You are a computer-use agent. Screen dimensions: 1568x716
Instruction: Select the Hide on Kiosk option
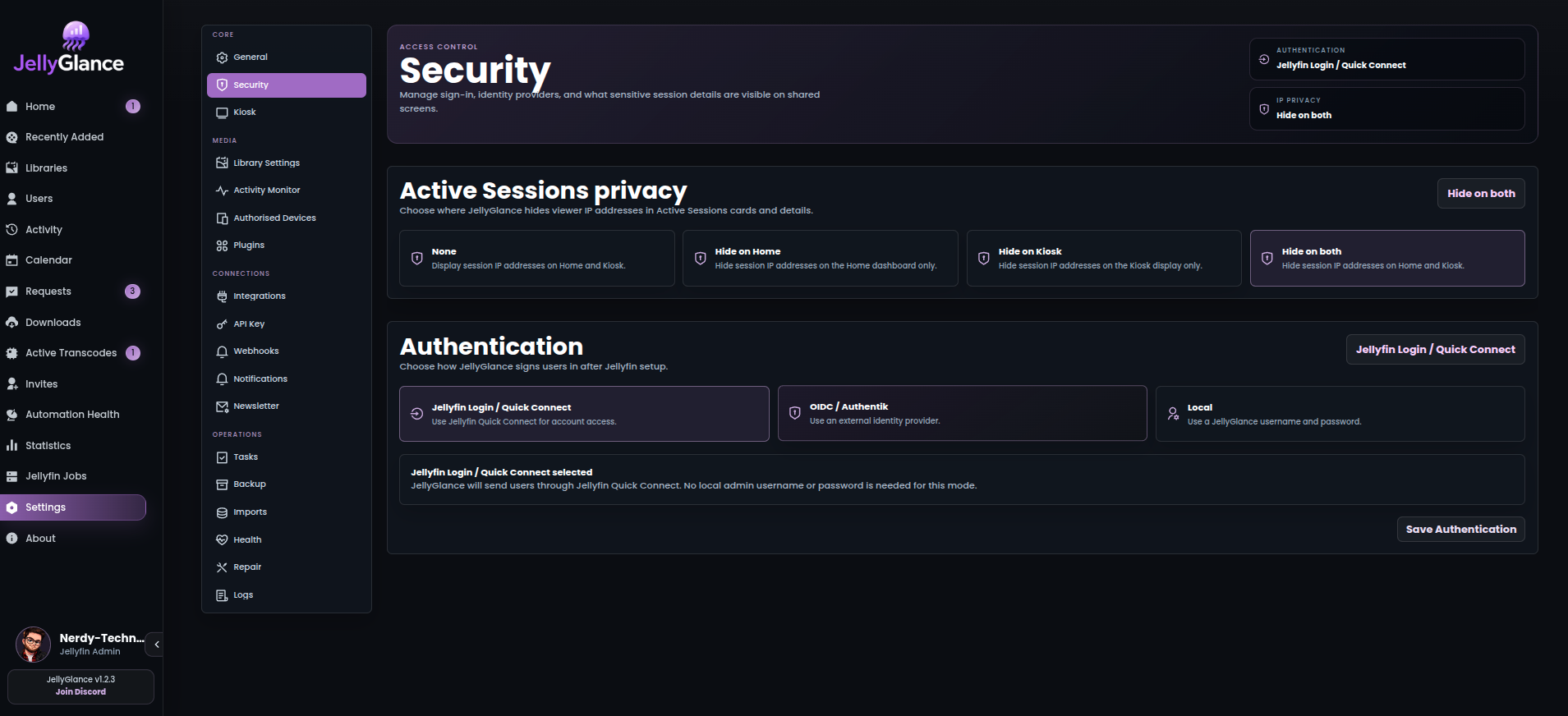(x=1104, y=258)
